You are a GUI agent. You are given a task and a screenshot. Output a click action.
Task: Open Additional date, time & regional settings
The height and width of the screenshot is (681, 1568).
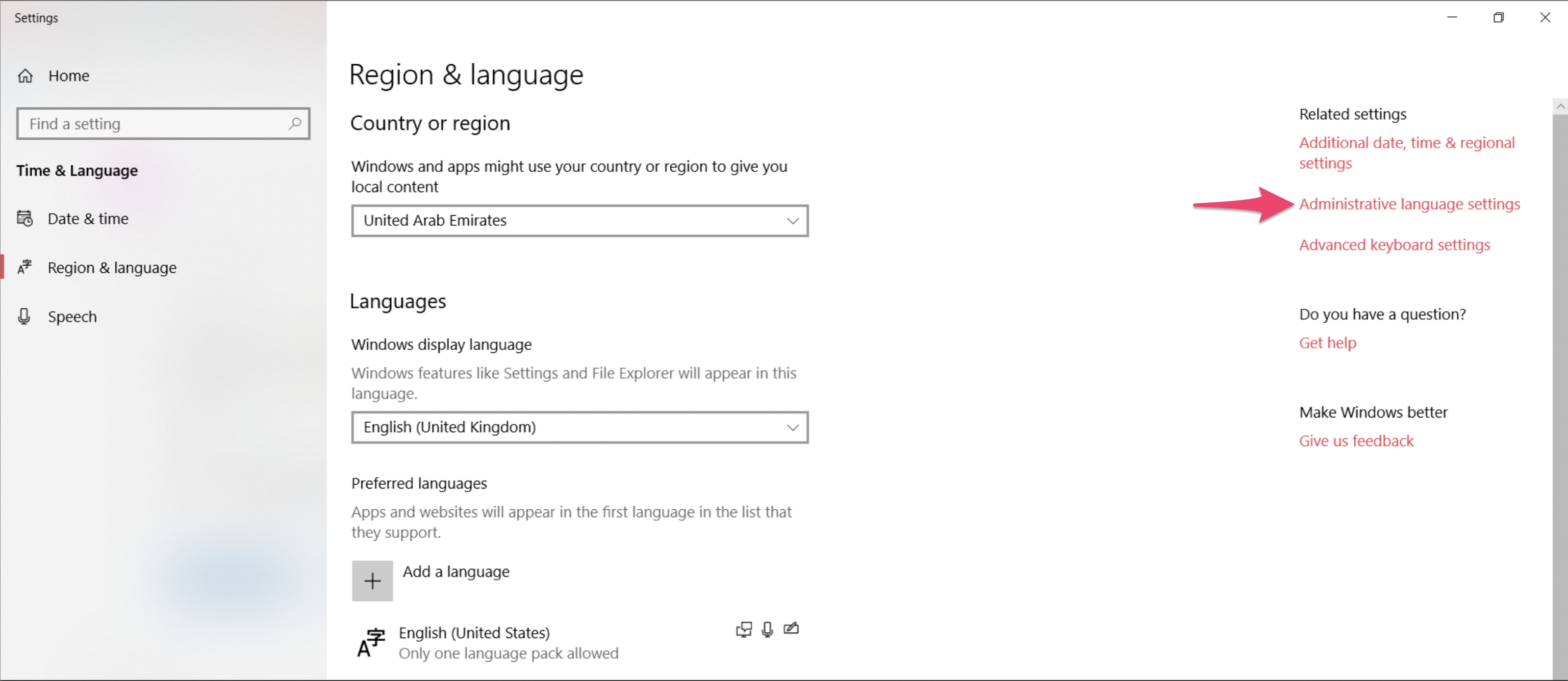pos(1407,152)
